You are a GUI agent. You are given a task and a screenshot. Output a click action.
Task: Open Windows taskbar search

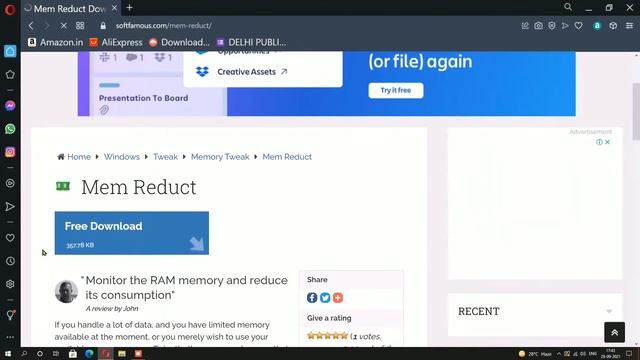click(x=24, y=353)
